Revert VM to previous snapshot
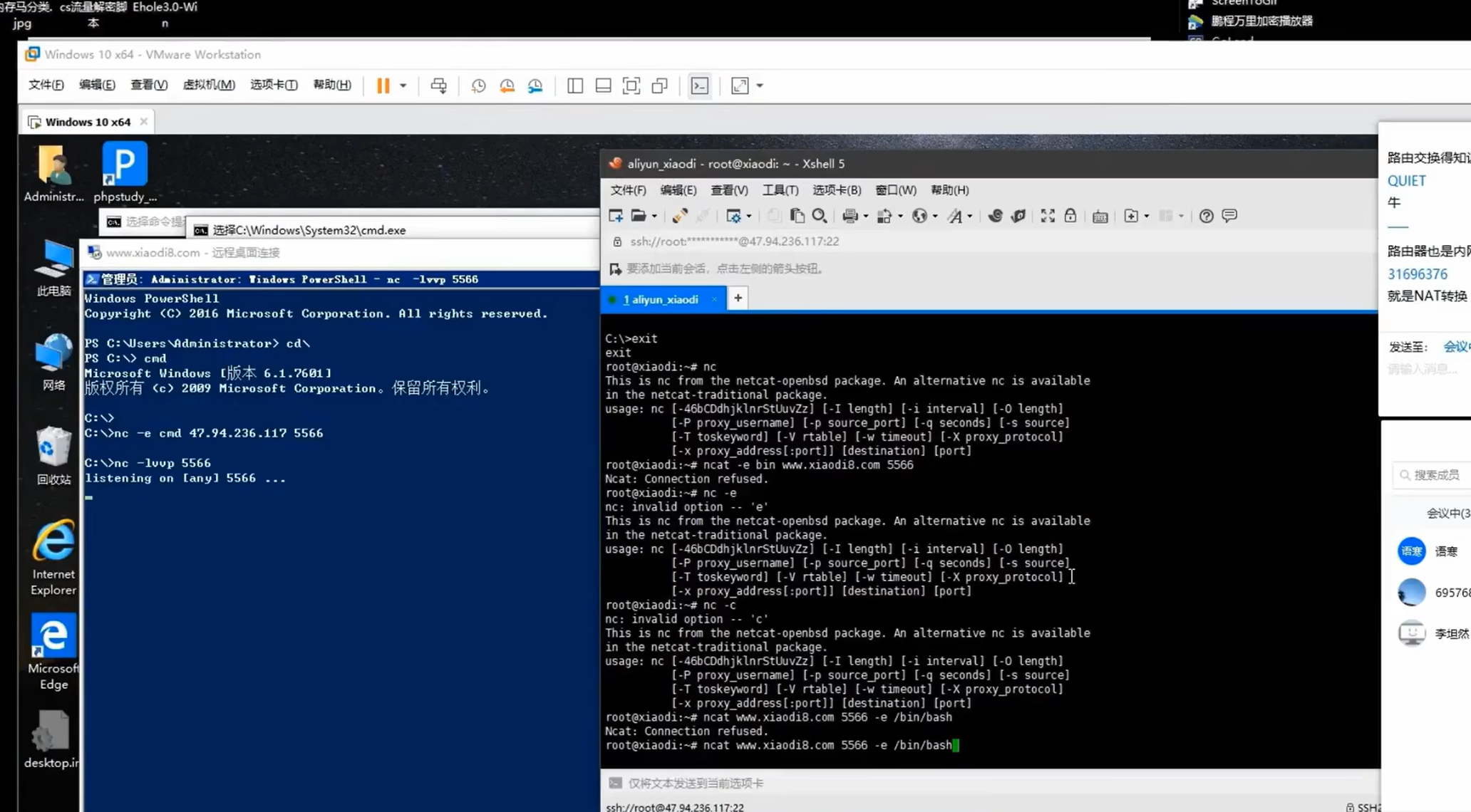Viewport: 1471px width, 812px height. (x=507, y=85)
